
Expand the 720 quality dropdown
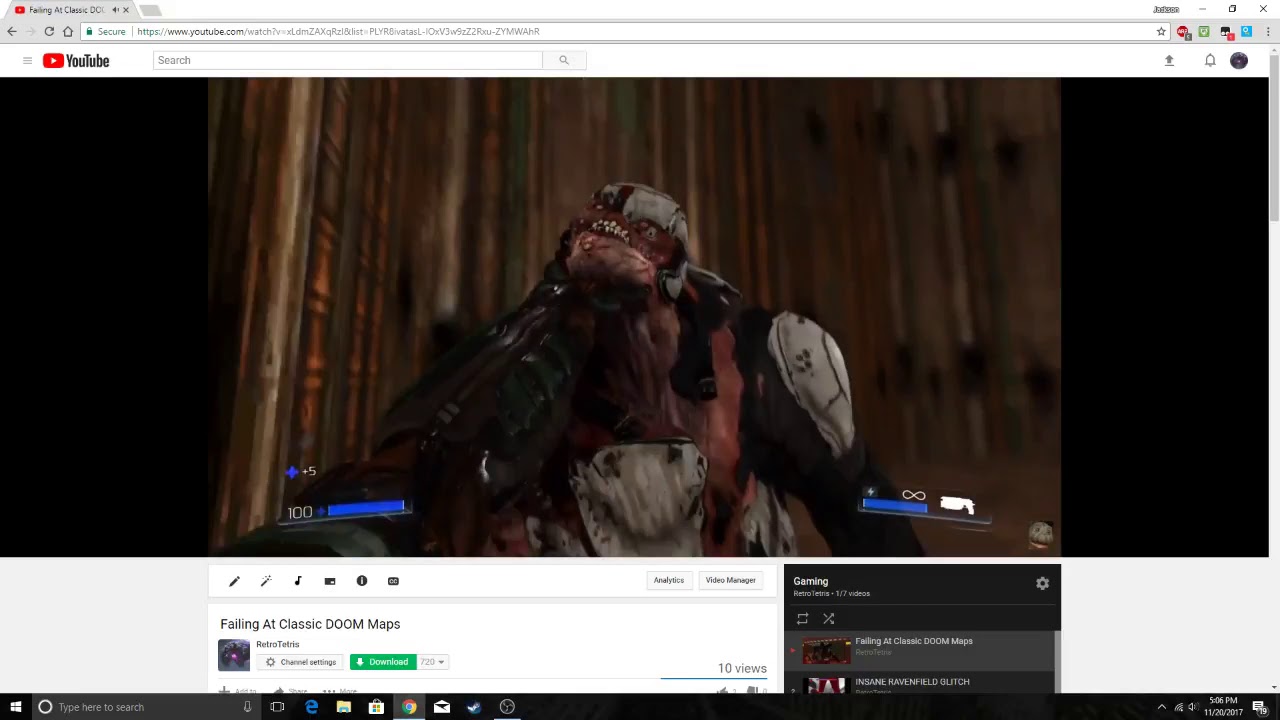432,662
